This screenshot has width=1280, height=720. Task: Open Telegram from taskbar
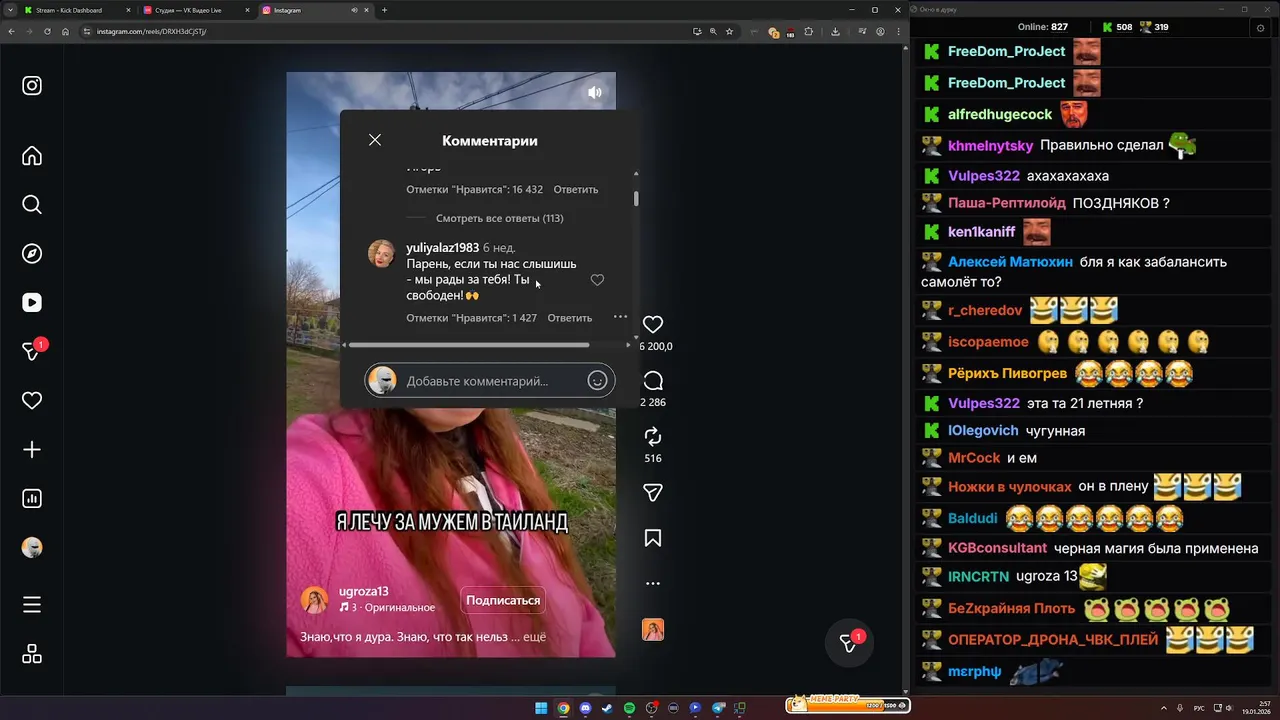[x=717, y=708]
